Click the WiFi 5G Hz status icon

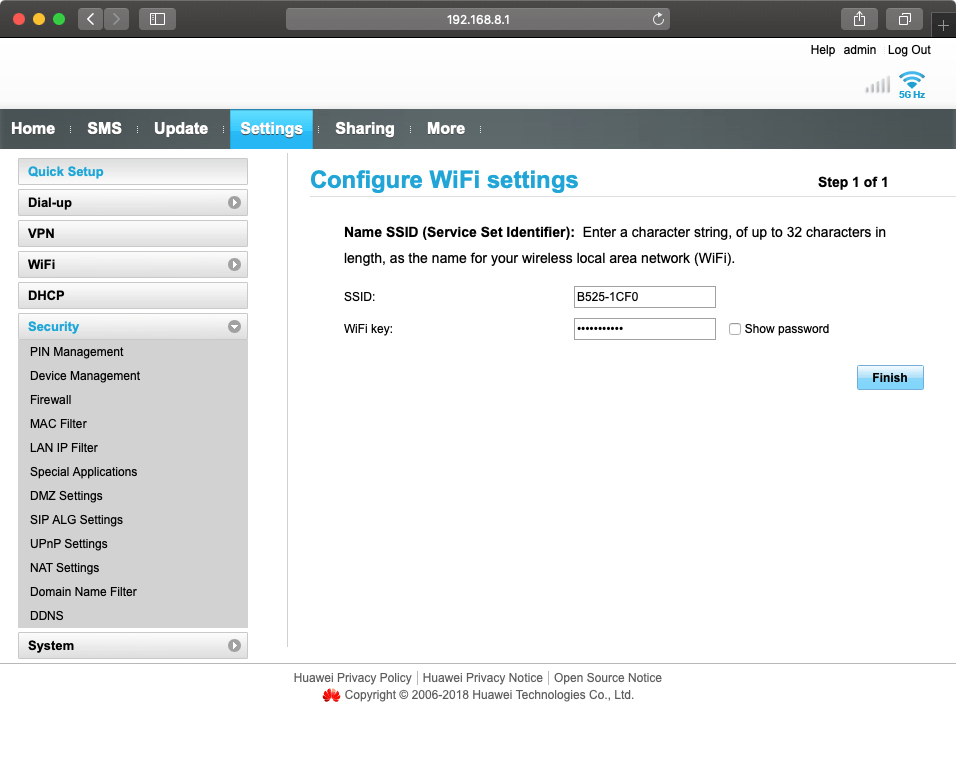point(911,84)
